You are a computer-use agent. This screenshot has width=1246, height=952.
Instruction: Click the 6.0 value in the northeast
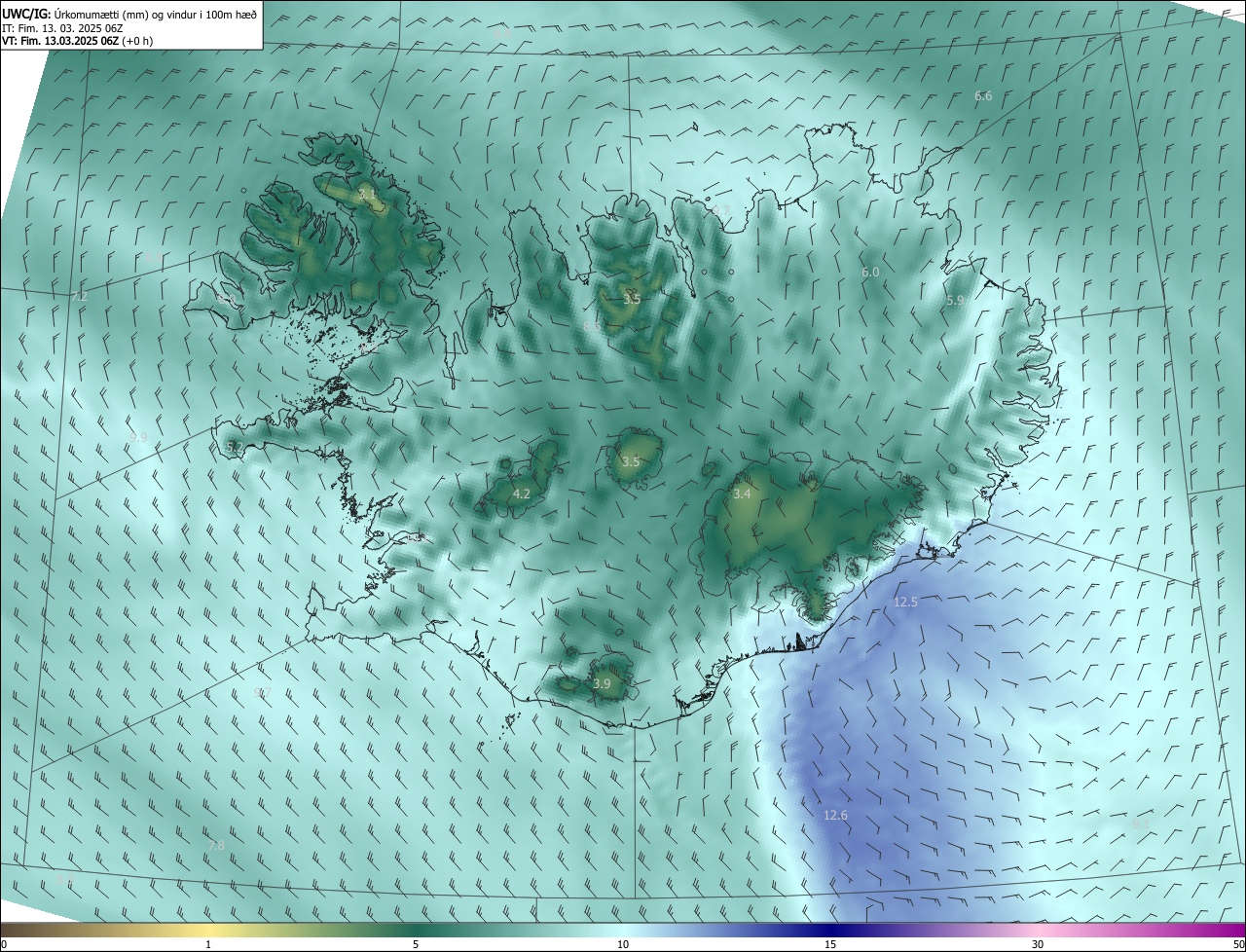870,273
